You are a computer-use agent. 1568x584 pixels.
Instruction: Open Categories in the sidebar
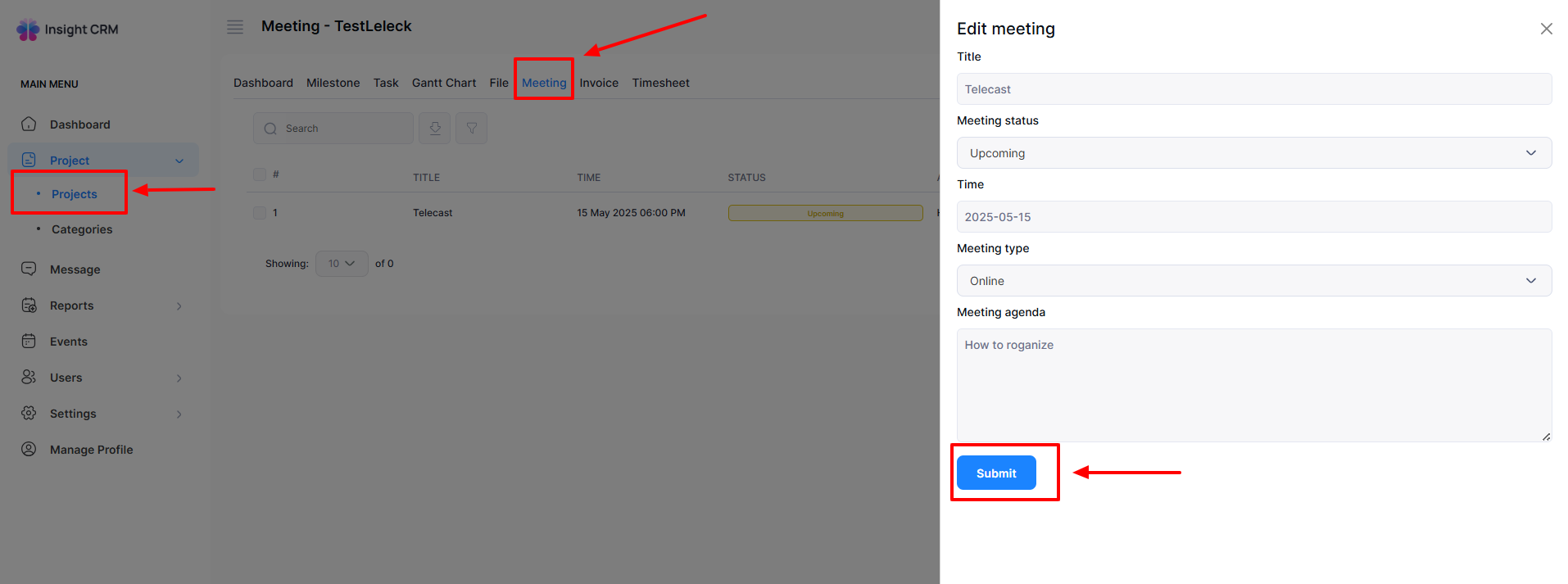(82, 229)
